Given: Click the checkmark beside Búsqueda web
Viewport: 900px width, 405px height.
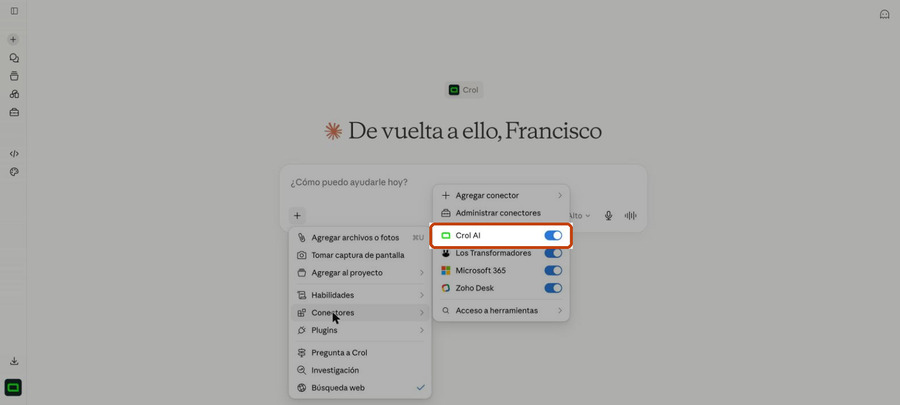Looking at the screenshot, I should [x=421, y=388].
